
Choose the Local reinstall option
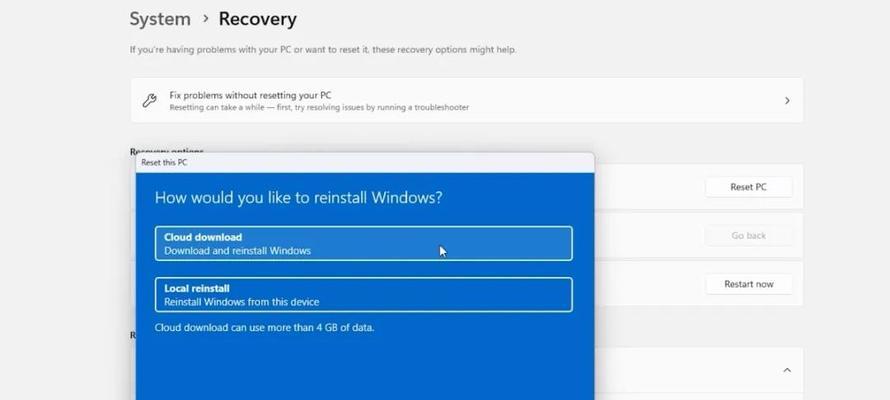(x=363, y=294)
